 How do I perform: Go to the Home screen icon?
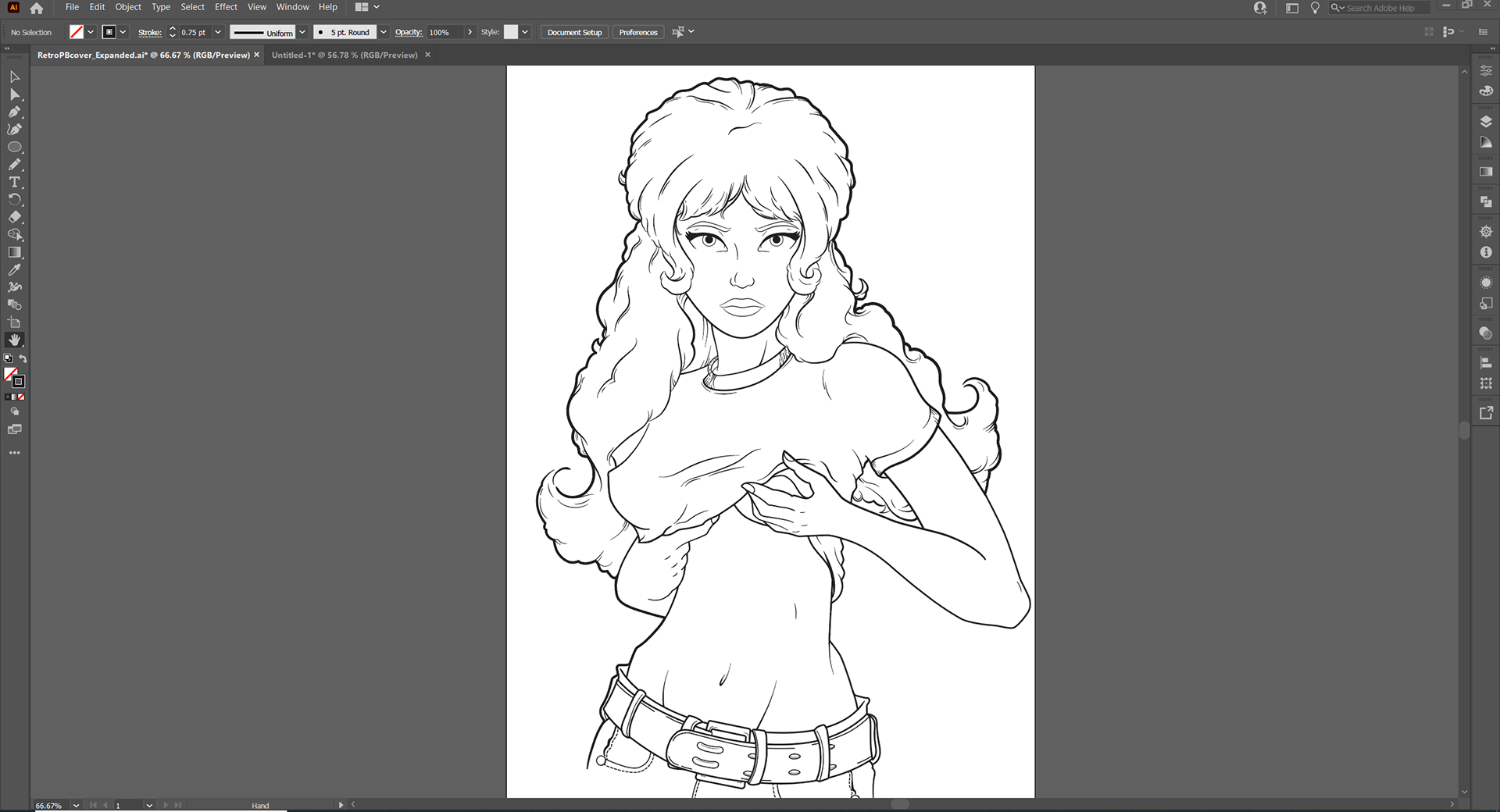tap(36, 8)
